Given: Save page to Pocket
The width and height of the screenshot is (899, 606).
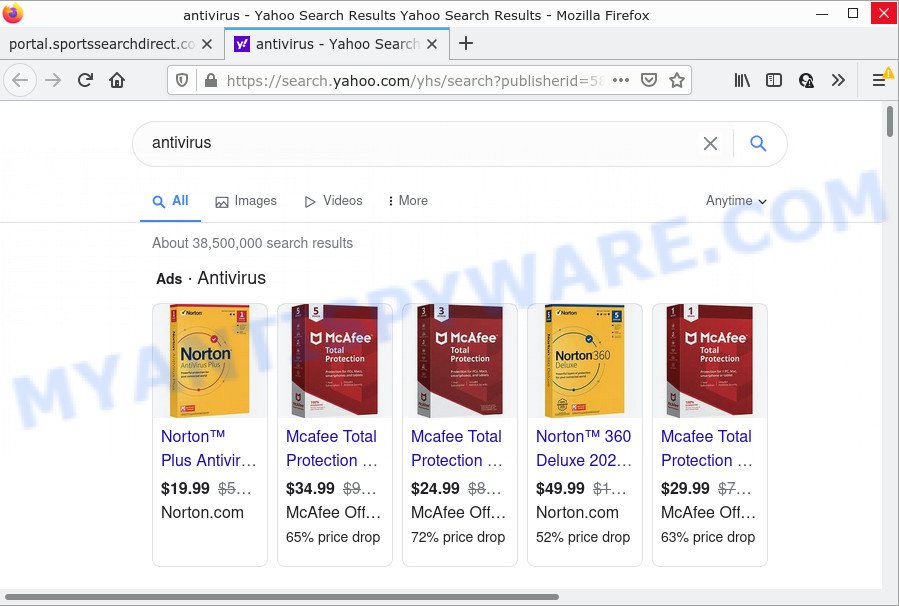Looking at the screenshot, I should [x=648, y=80].
